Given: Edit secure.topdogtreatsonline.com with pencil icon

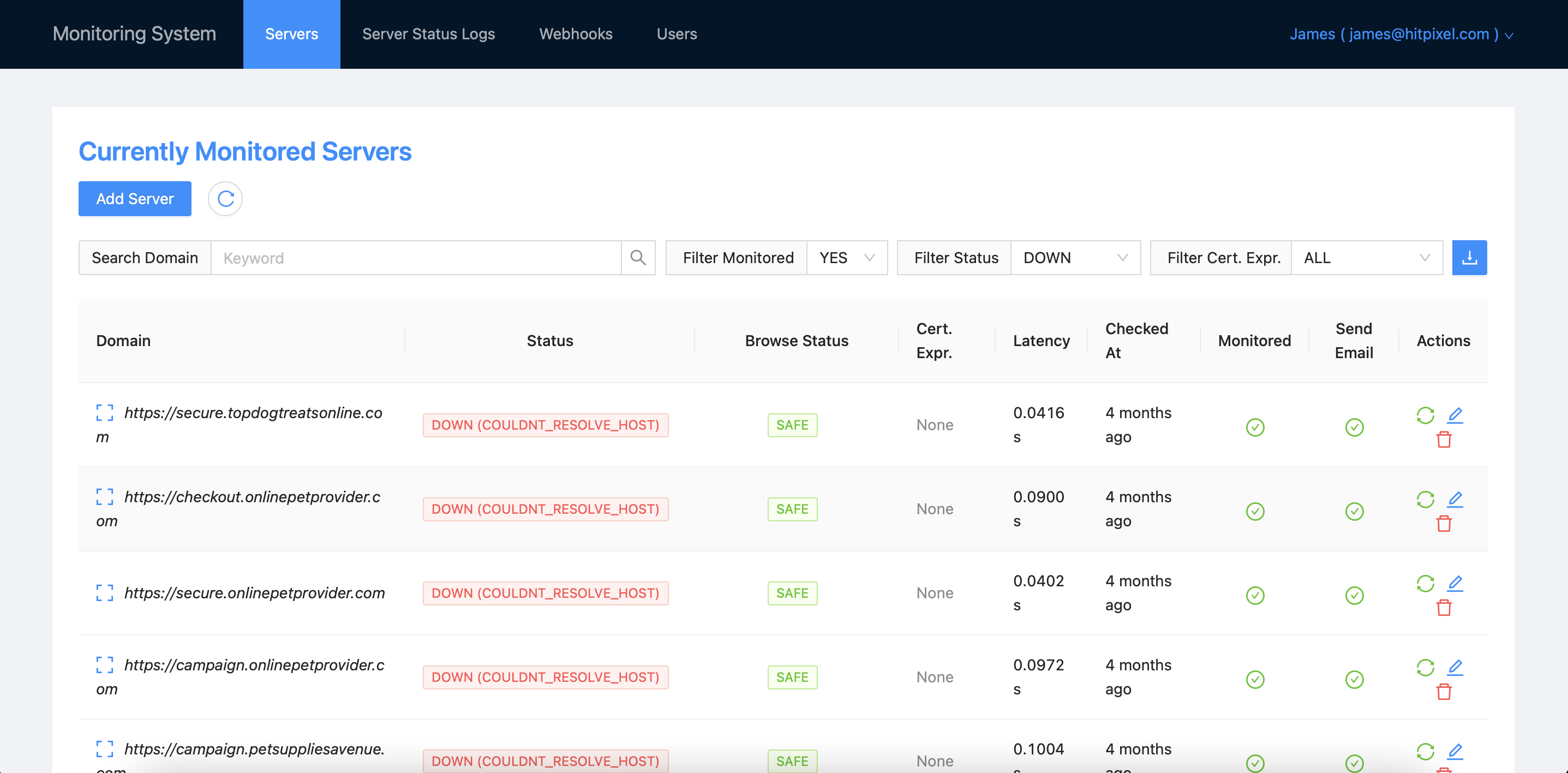Looking at the screenshot, I should click(1455, 415).
